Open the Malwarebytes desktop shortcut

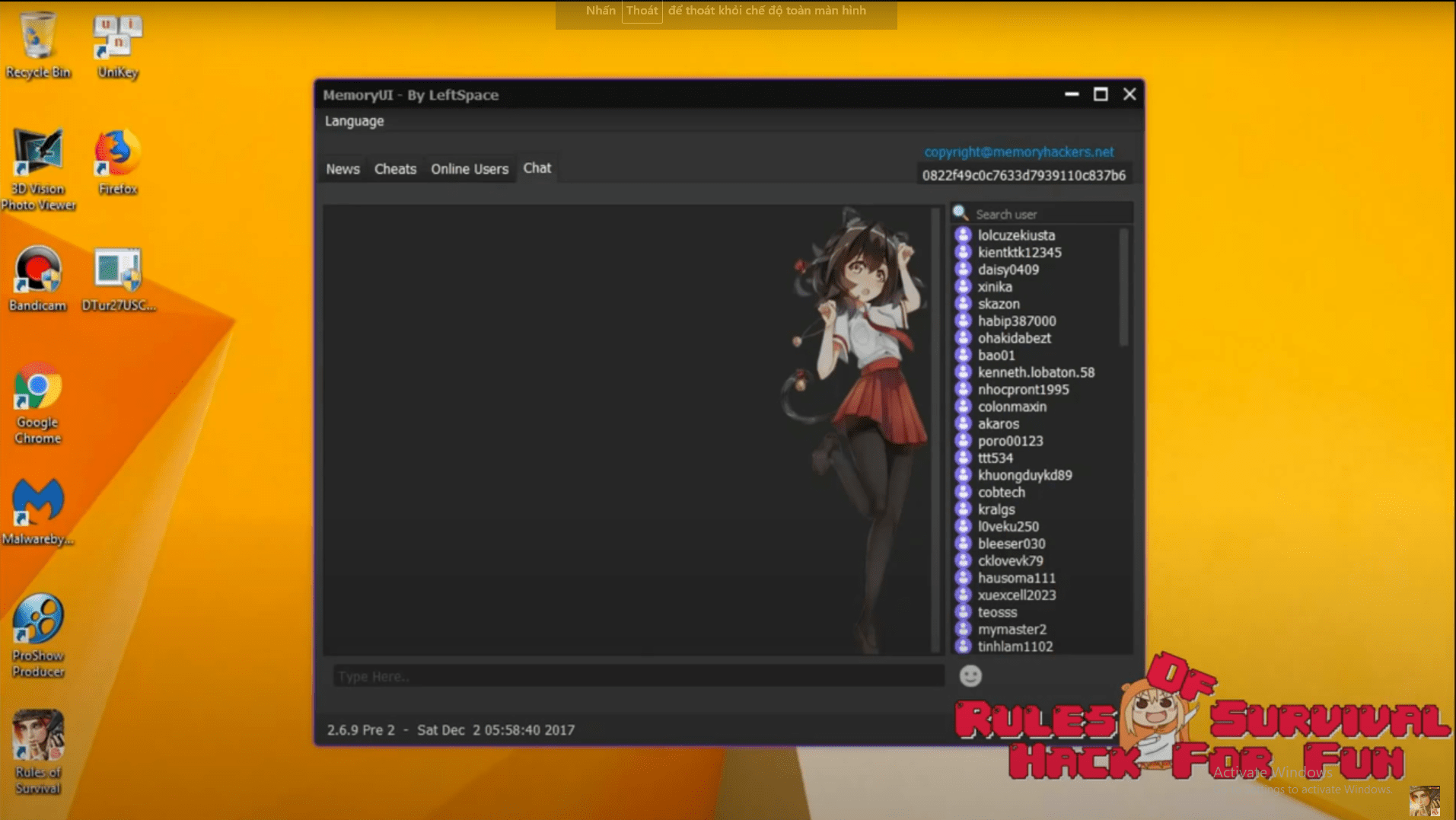click(38, 512)
